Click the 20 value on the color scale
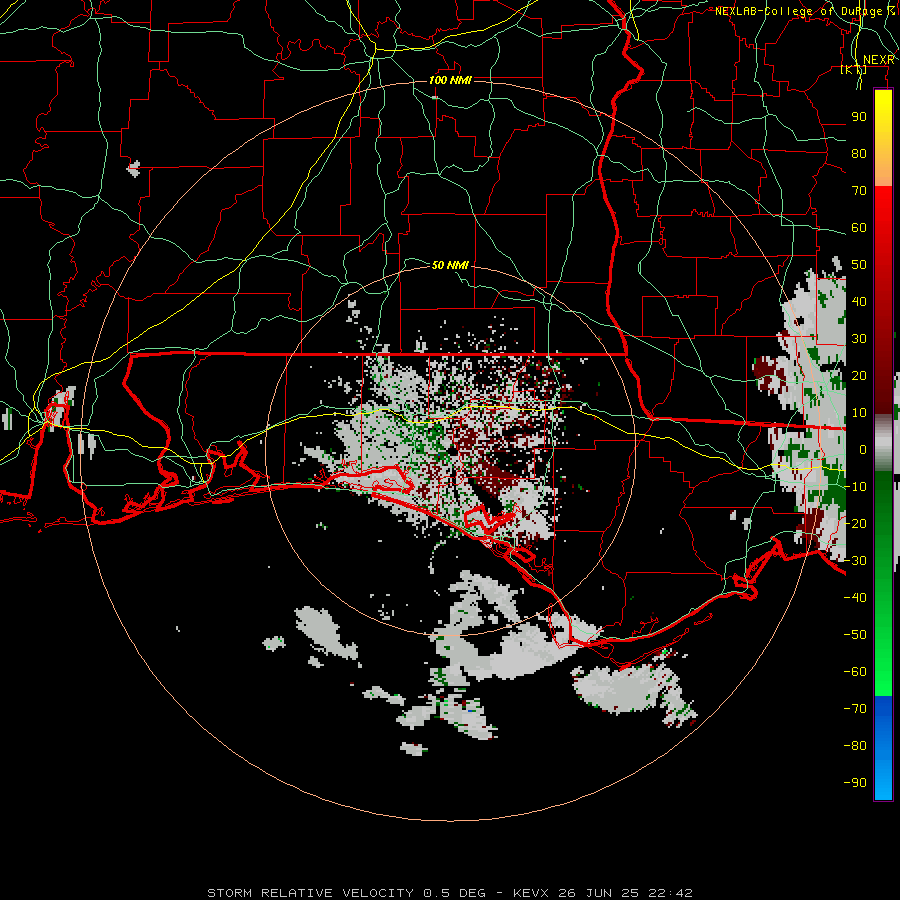 point(859,375)
